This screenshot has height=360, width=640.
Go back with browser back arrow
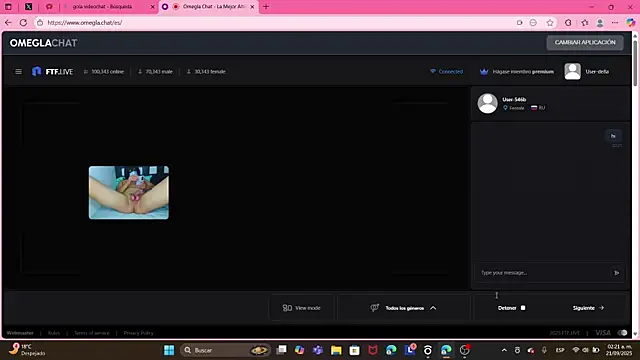point(8,22)
